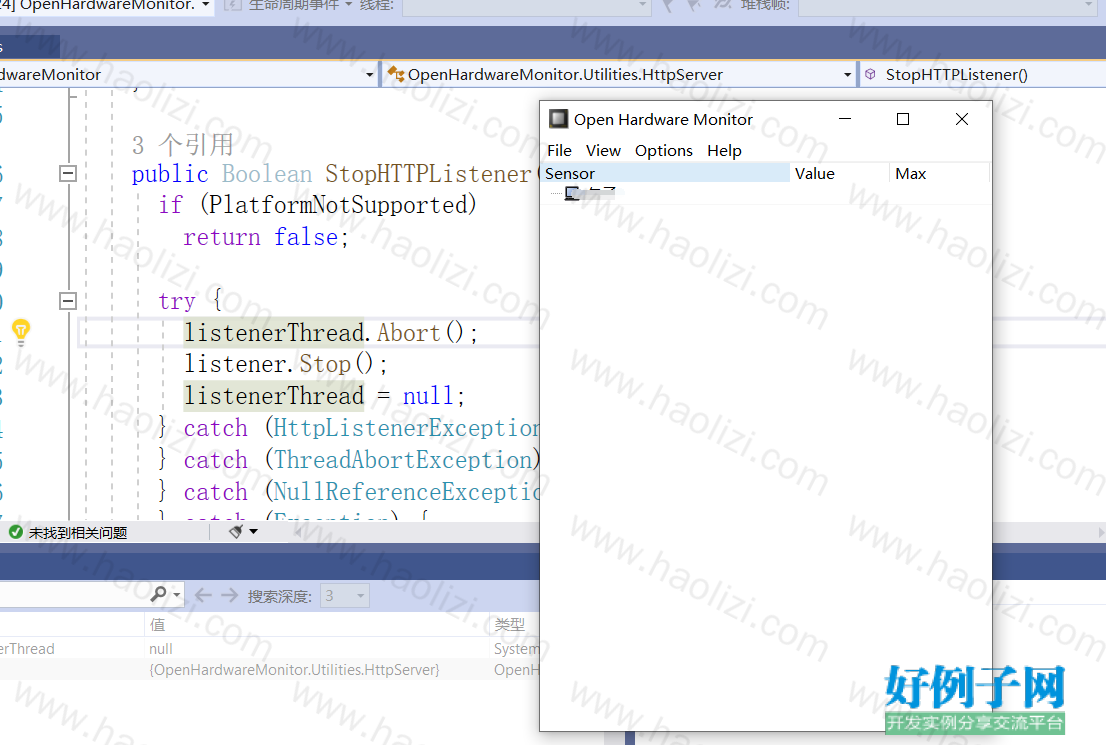The width and height of the screenshot is (1106, 745).
Task: Click the horizontal scrollbar left arrow in editor
Action: coord(298,532)
